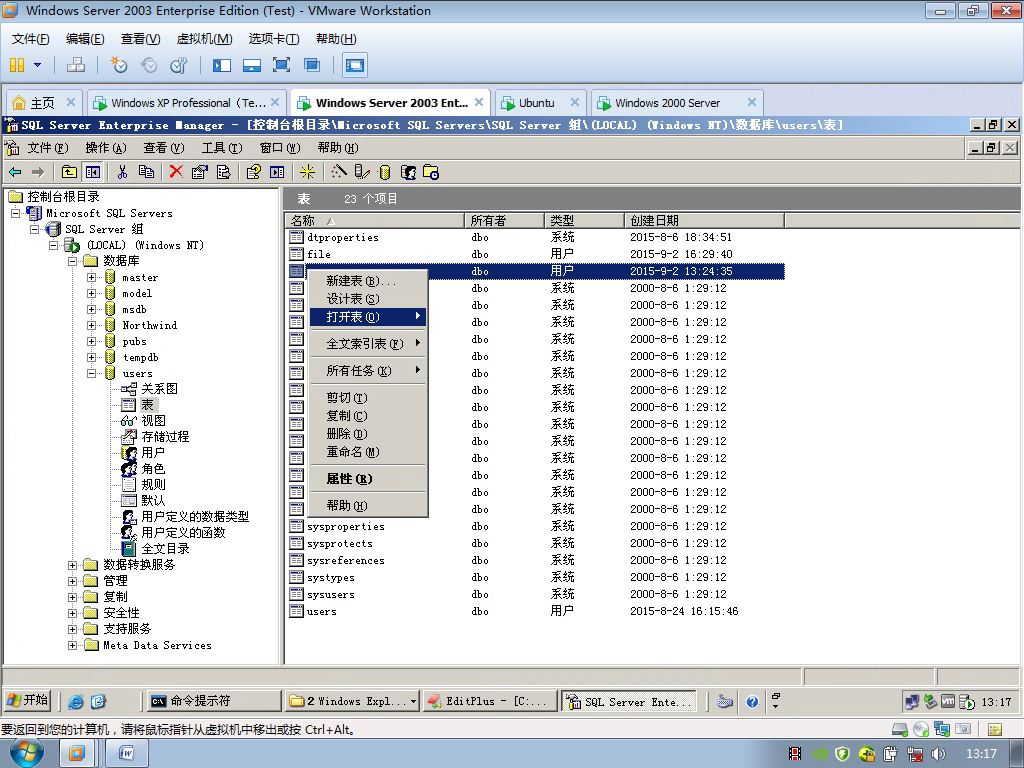Click the red X Delete icon
Viewport: 1024px width, 768px height.
[x=176, y=172]
